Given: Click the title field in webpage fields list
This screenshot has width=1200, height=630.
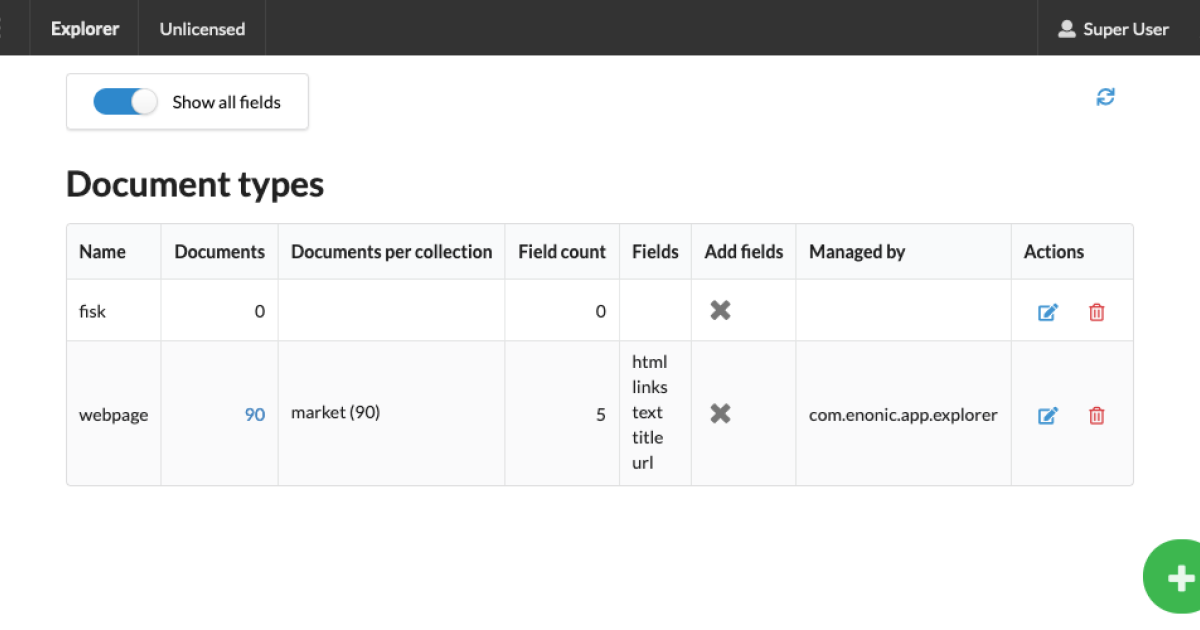Looking at the screenshot, I should (x=648, y=437).
